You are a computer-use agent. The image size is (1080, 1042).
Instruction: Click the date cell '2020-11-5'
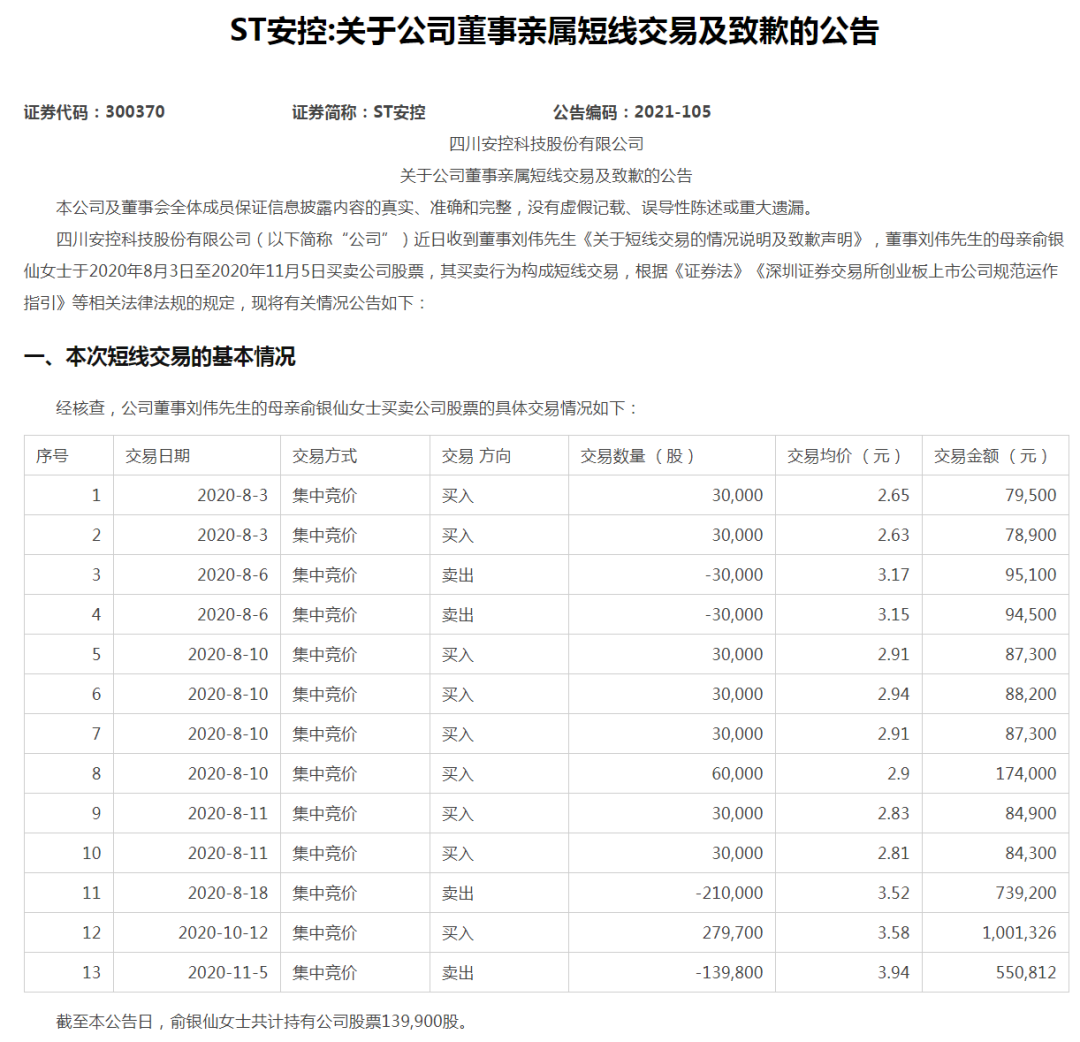point(228,973)
